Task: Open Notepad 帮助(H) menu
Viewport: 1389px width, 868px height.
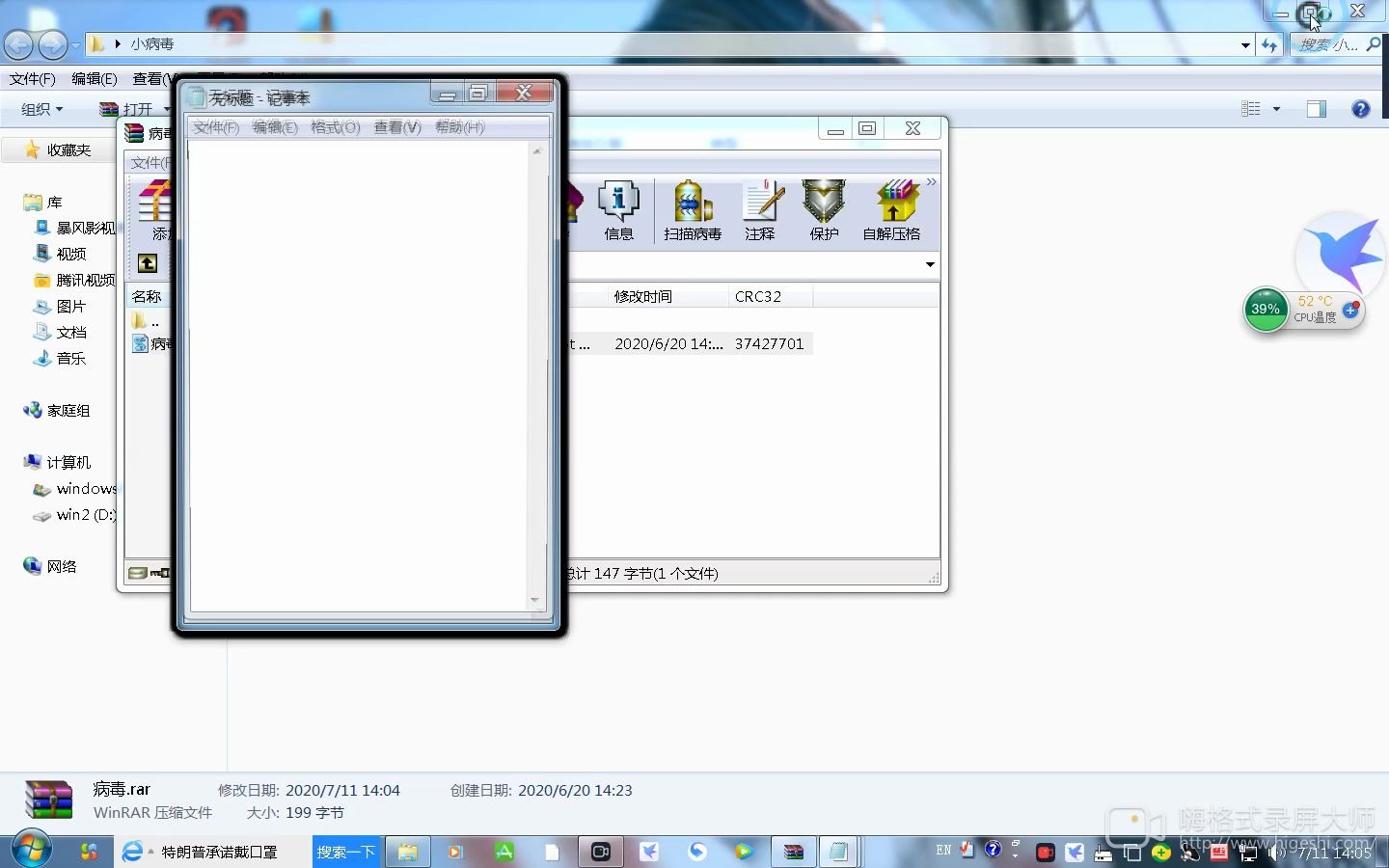Action: click(x=460, y=127)
